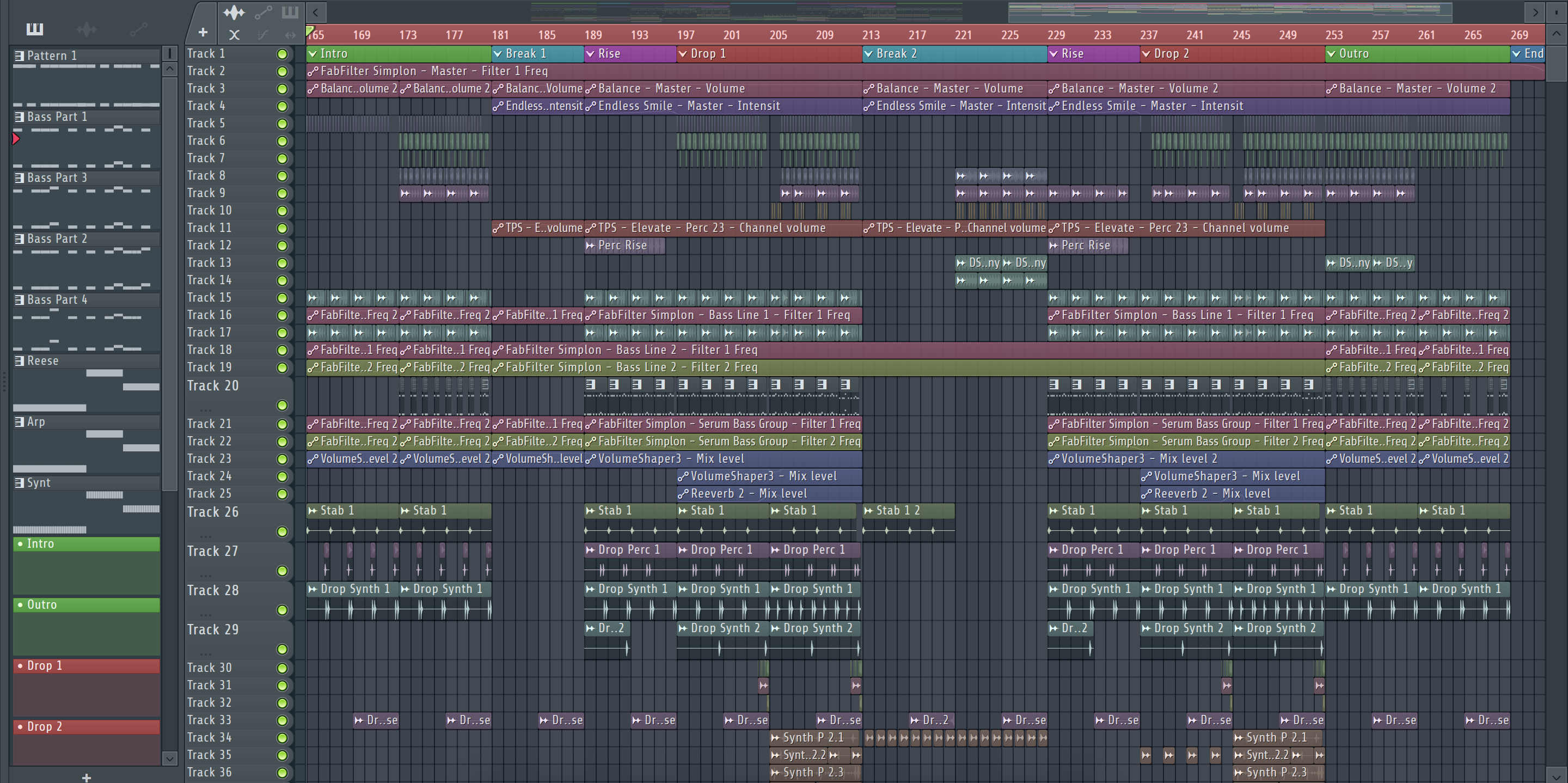Click the pattern icon beside Reese in picker
1568x783 pixels.
(20, 360)
